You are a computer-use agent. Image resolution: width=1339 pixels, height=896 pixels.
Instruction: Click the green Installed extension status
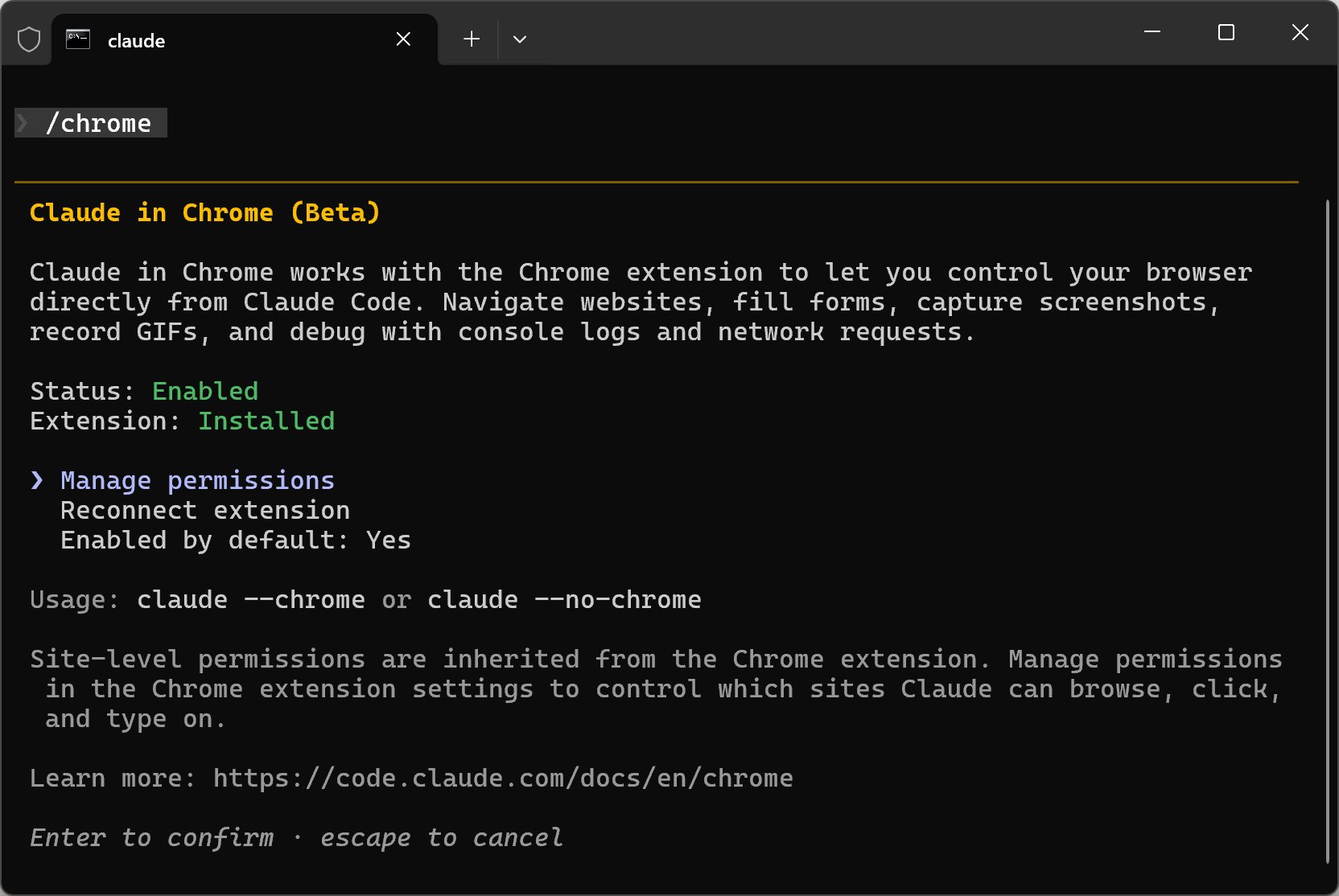266,421
